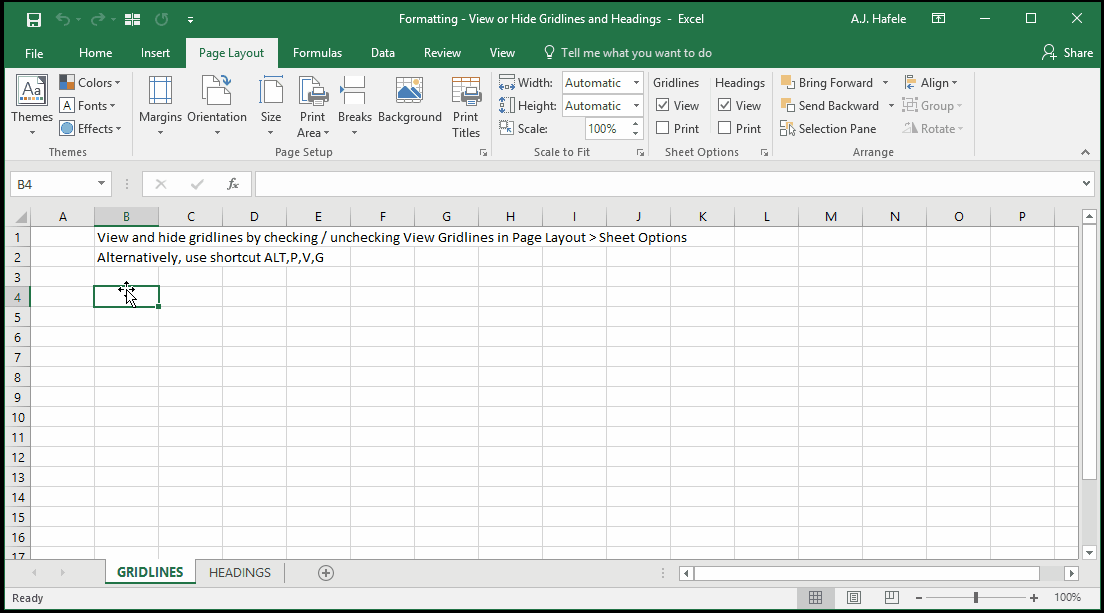Viewport: 1104px width, 613px height.
Task: Switch to Page Layout view icon
Action: coord(853,598)
